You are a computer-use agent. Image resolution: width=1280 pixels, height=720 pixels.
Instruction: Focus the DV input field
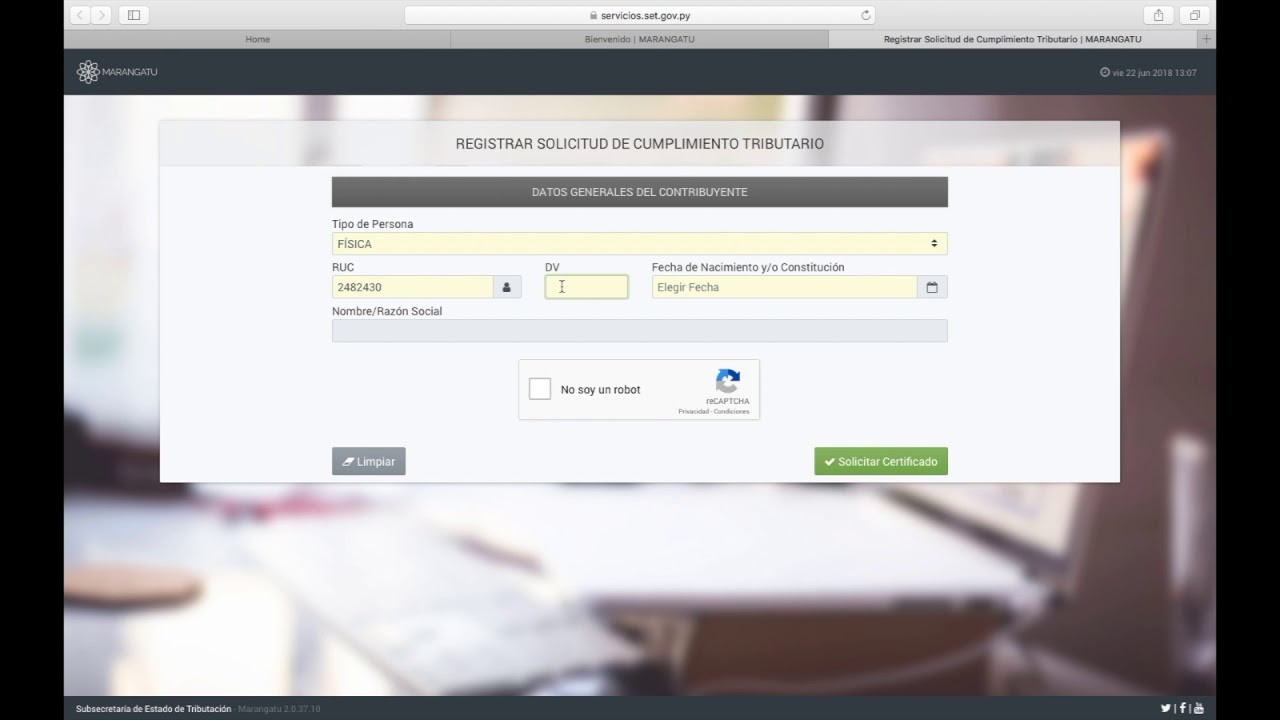[x=586, y=287]
